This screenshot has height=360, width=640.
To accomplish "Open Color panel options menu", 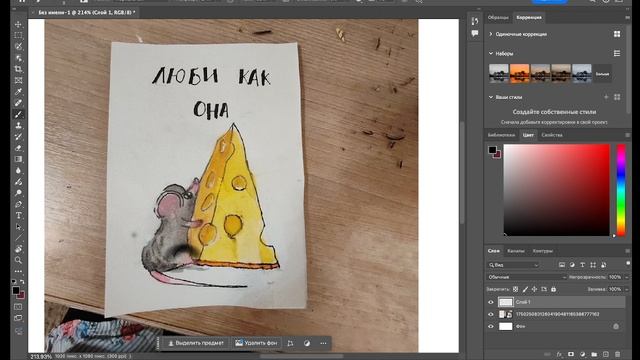I will pyautogui.click(x=627, y=135).
